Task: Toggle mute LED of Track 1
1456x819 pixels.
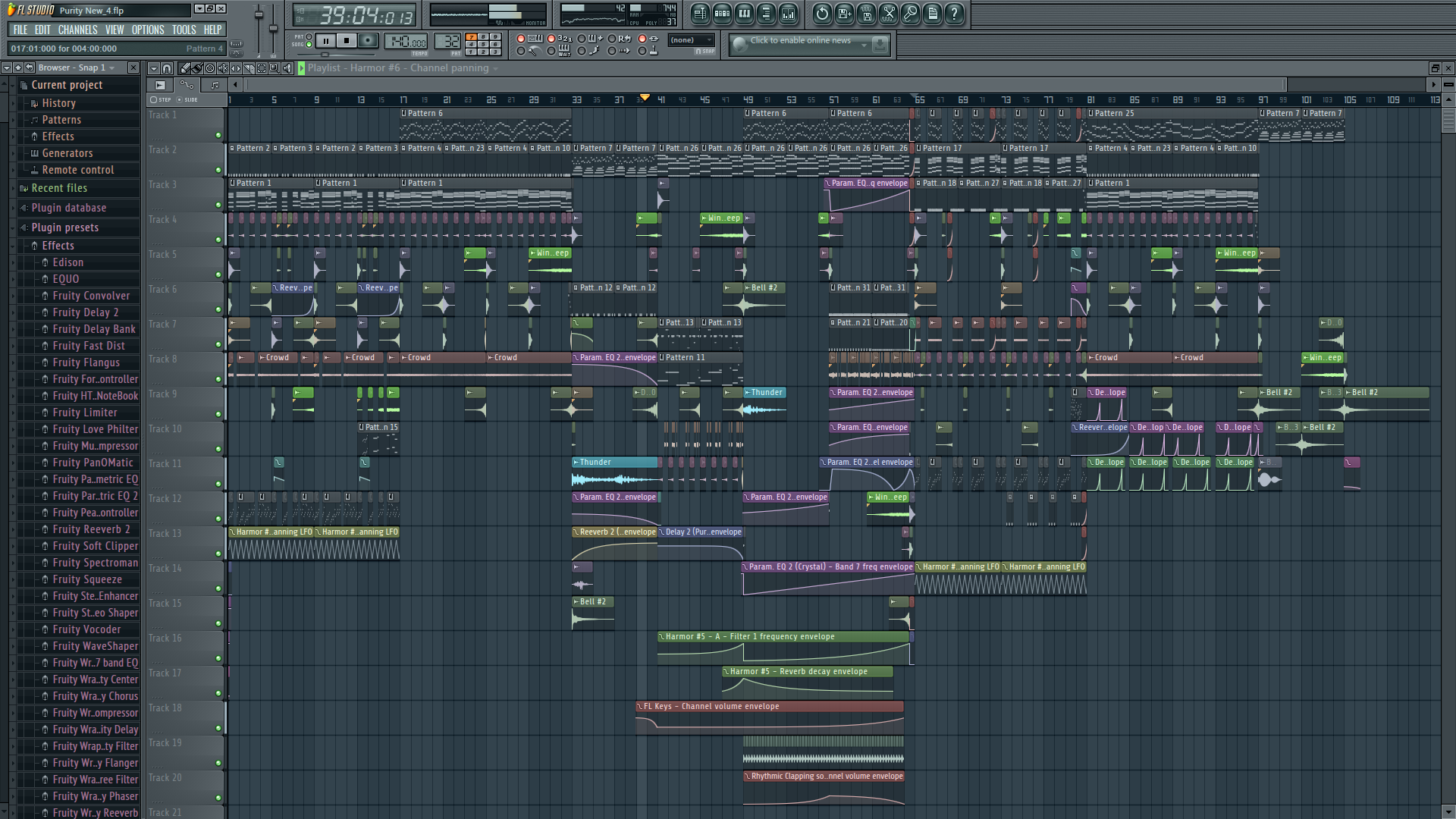Action: 218,135
